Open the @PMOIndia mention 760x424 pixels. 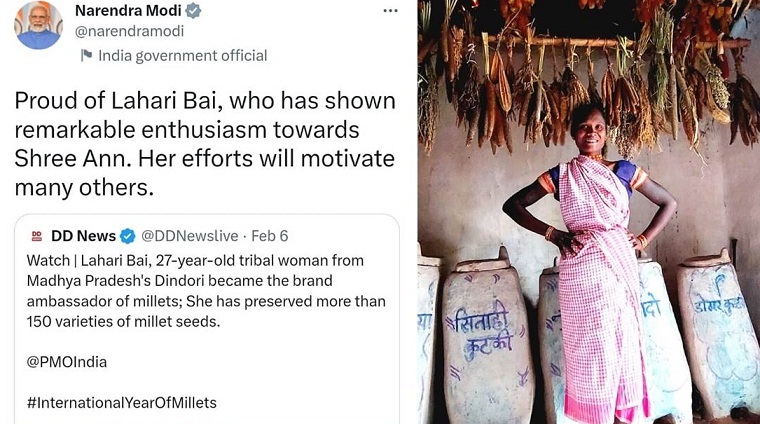(x=67, y=361)
